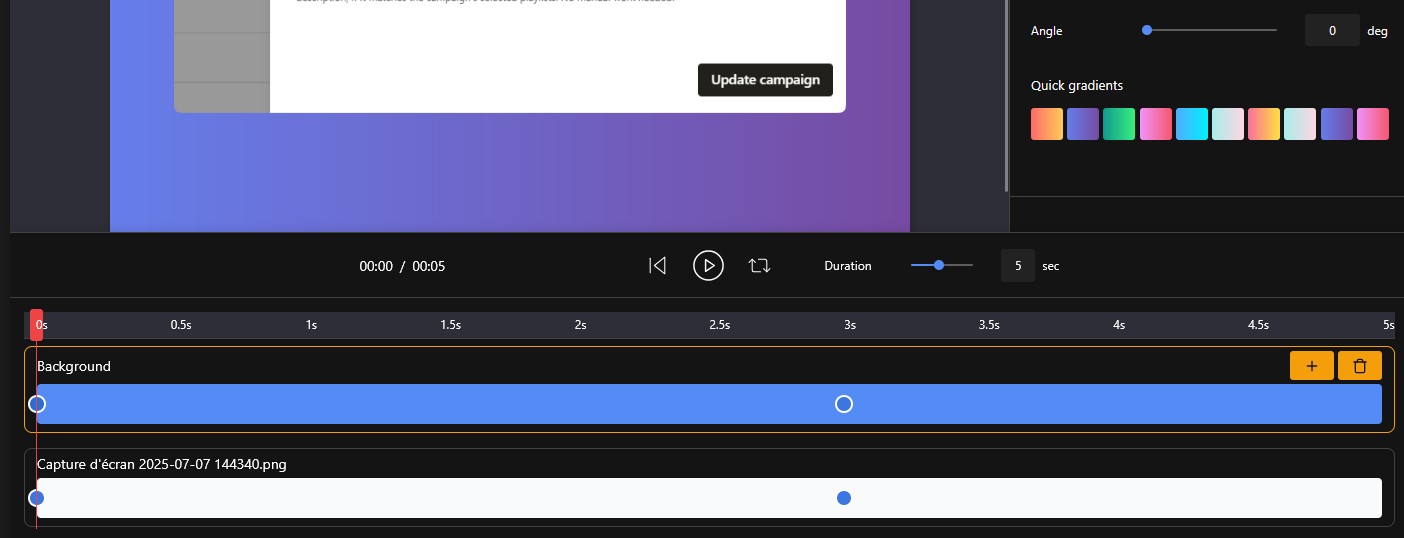The width and height of the screenshot is (1404, 538).
Task: Click the preview panel vertical scrollbar
Action: click(1006, 96)
